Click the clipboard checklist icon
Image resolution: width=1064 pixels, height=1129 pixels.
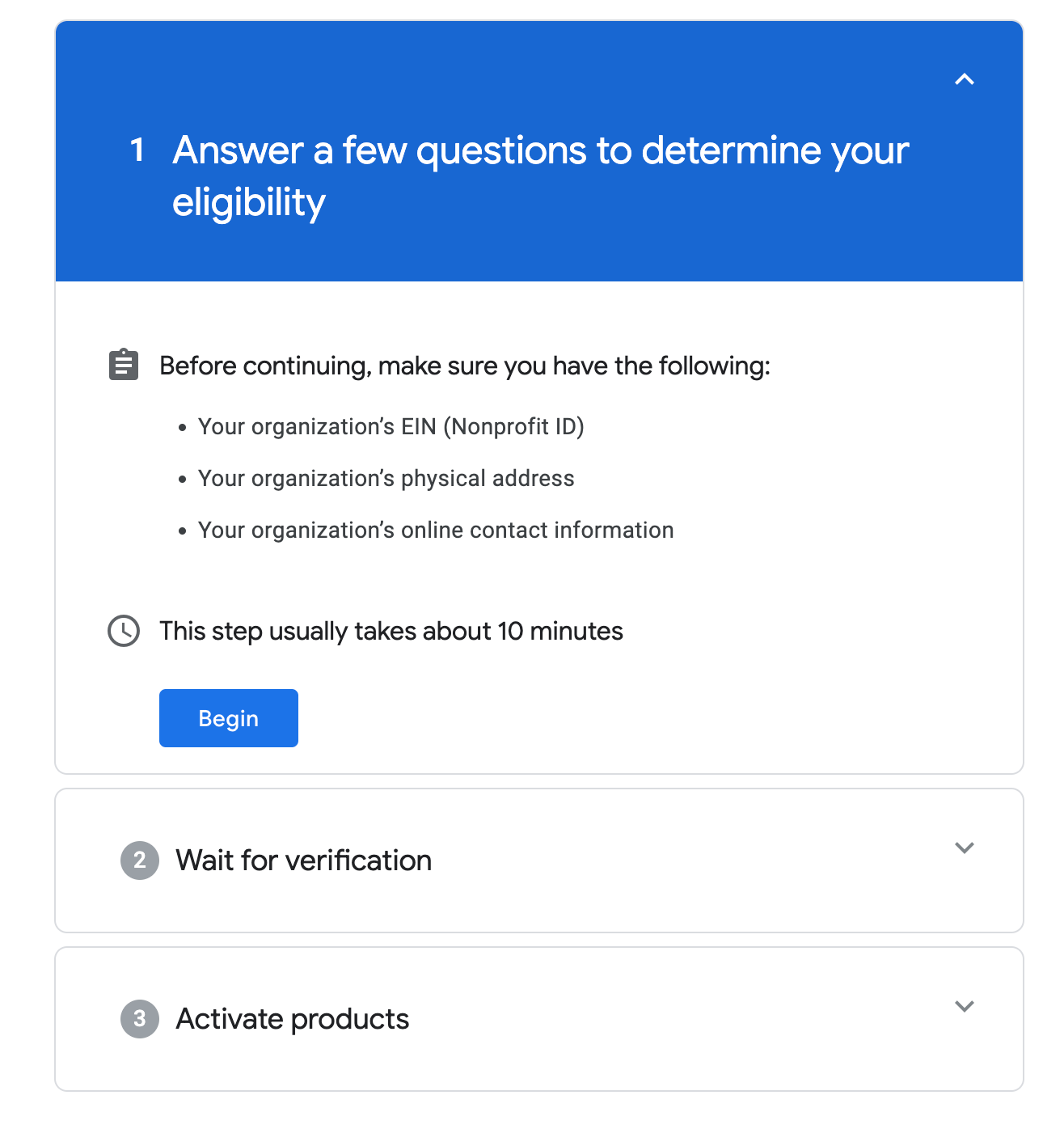pyautogui.click(x=124, y=365)
